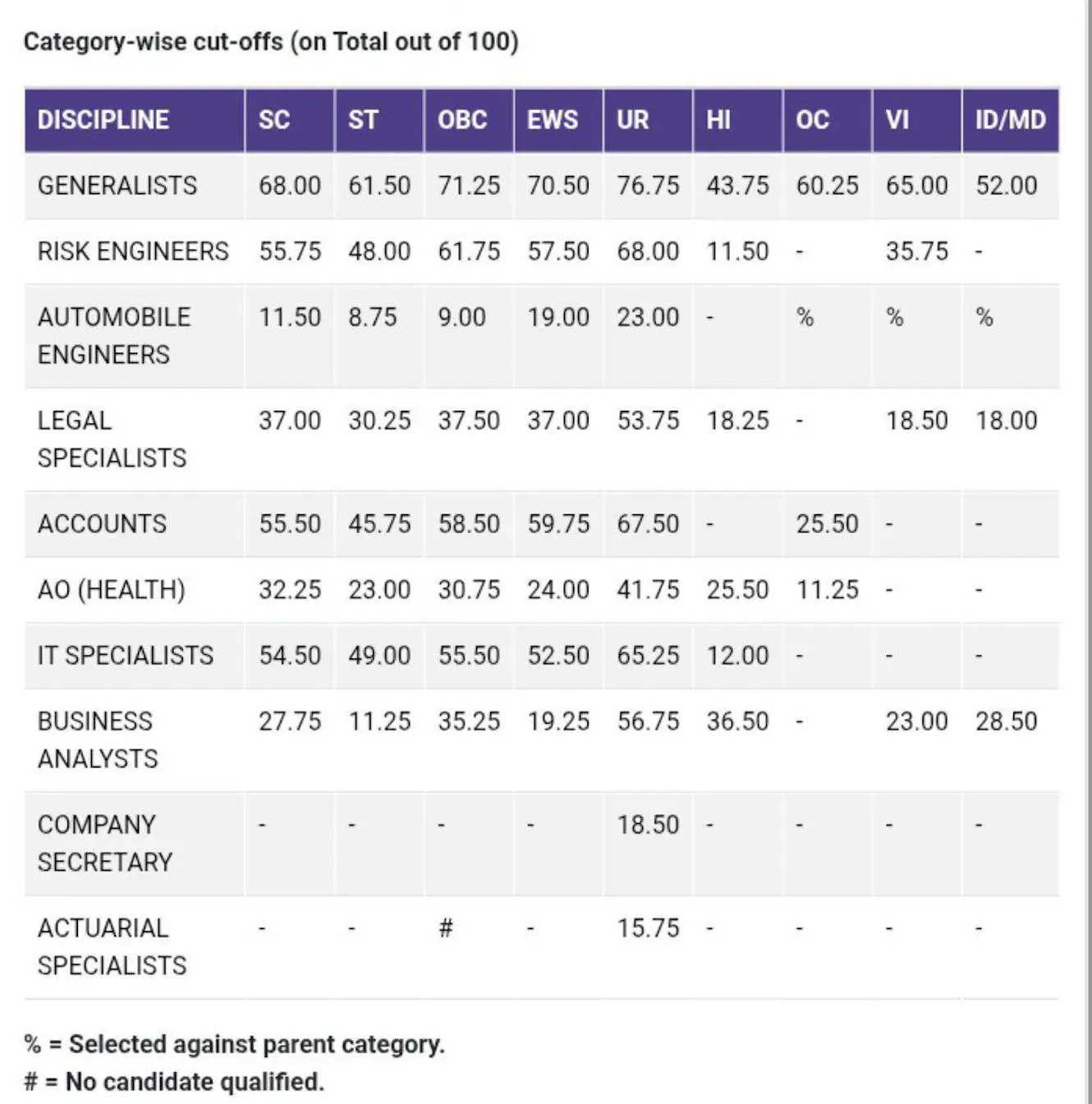Select the LEGAL SPECIALISTS row label
Screen dimensions: 1092x1104
(x=112, y=439)
